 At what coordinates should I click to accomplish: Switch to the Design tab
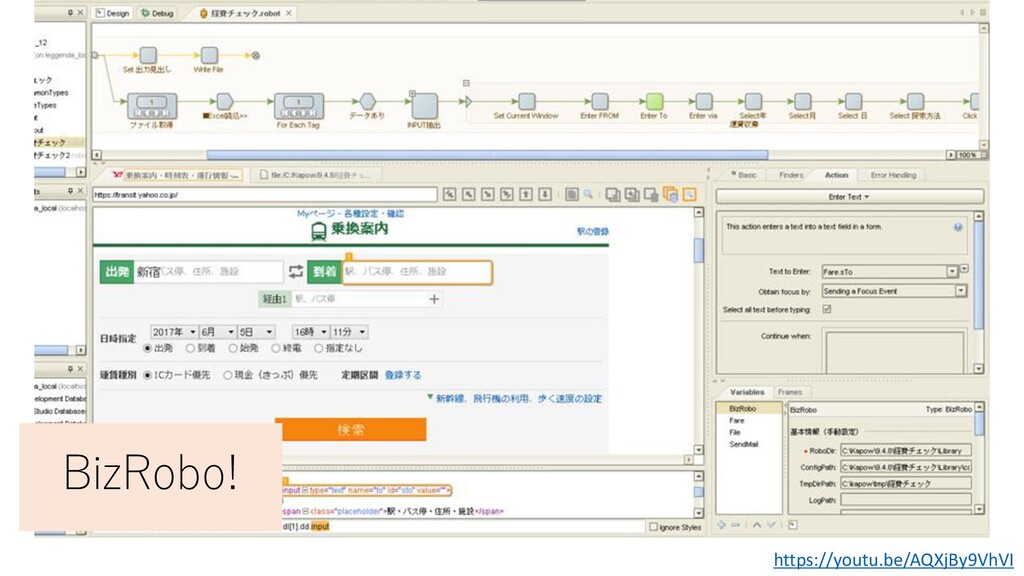pyautogui.click(x=113, y=13)
